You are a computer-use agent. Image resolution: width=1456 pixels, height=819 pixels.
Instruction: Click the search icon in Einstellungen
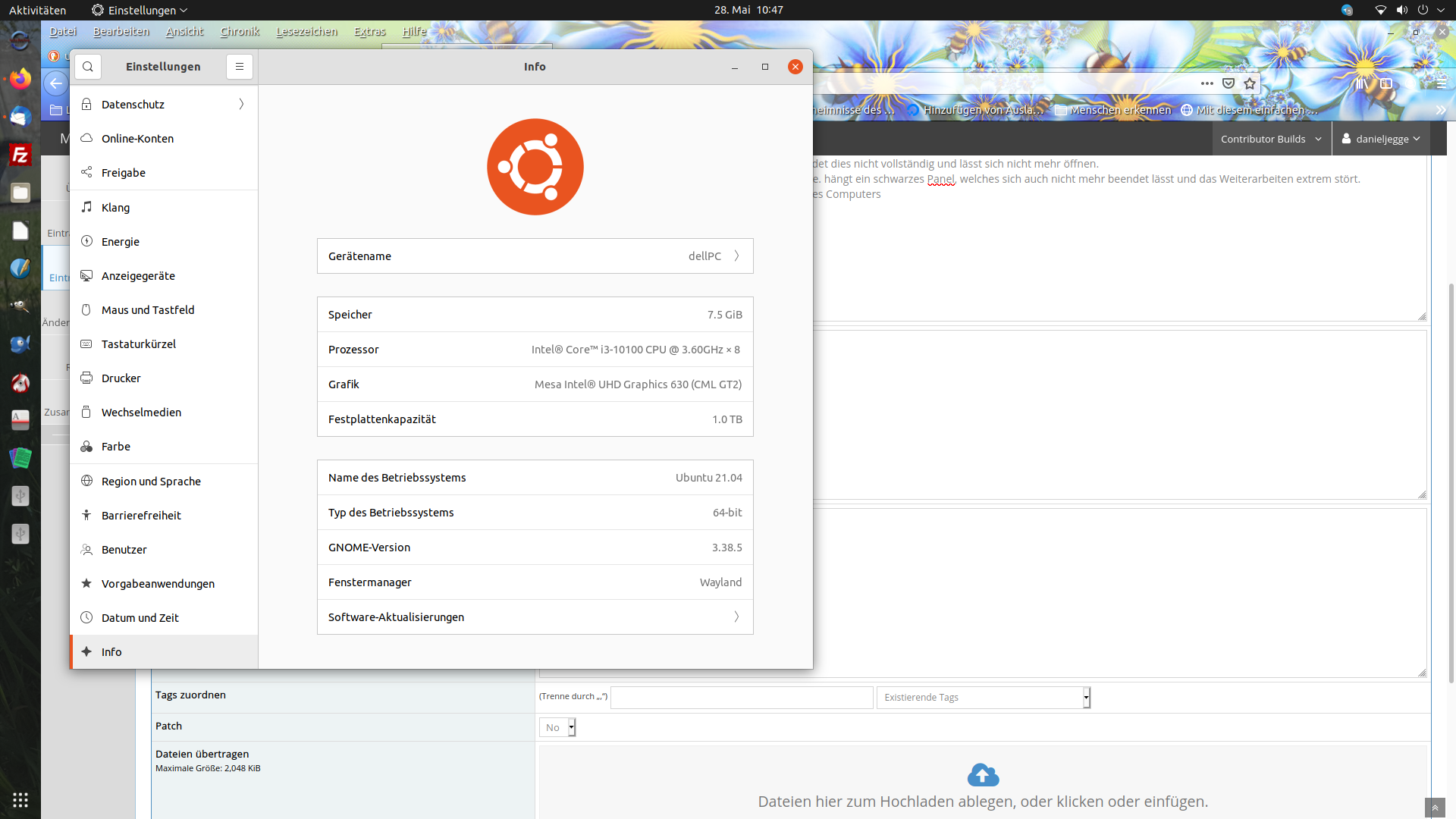pos(88,67)
